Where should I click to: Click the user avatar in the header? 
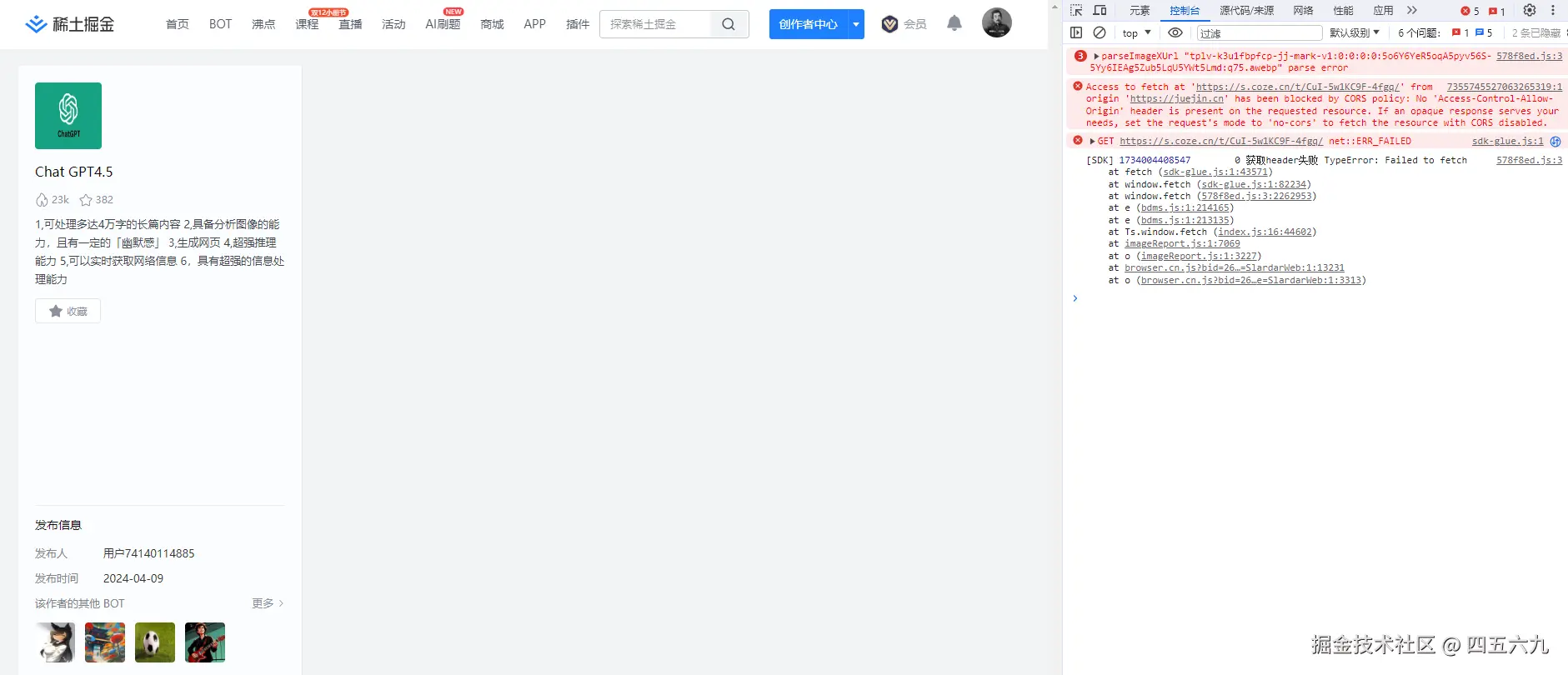click(x=996, y=22)
